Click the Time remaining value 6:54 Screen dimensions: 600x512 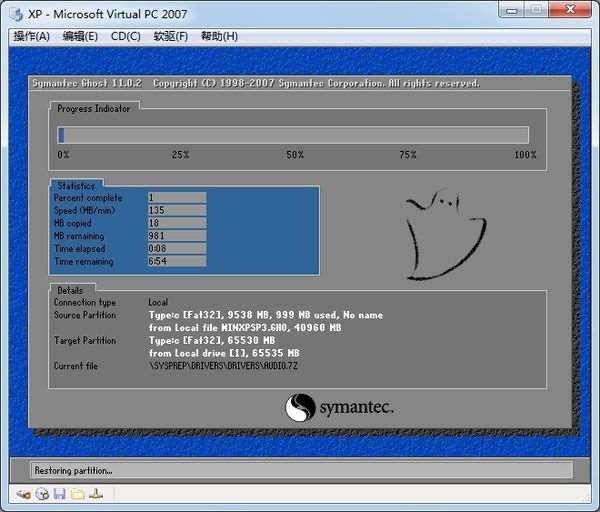click(177, 261)
